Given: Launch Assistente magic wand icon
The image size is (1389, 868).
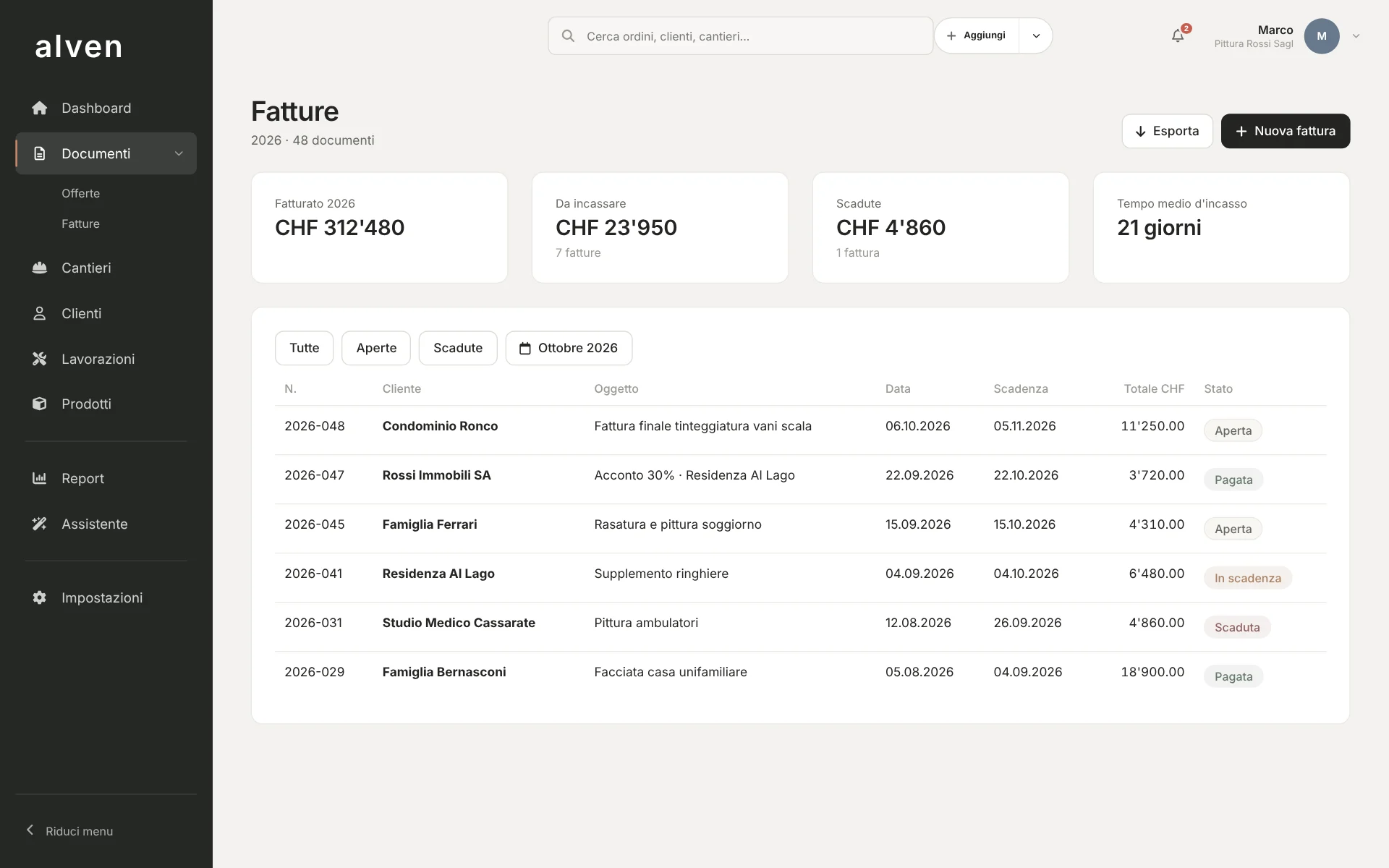Looking at the screenshot, I should 40,524.
